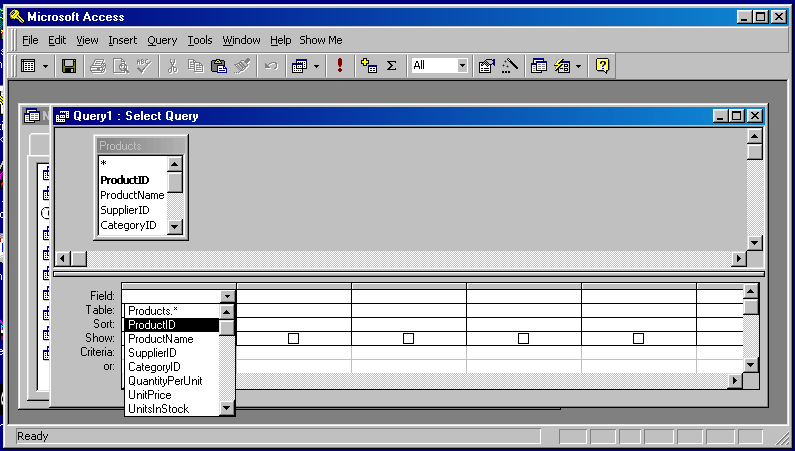Viewport: 795px width, 451px height.
Task: Launch the Build expression wand icon
Action: 510,66
